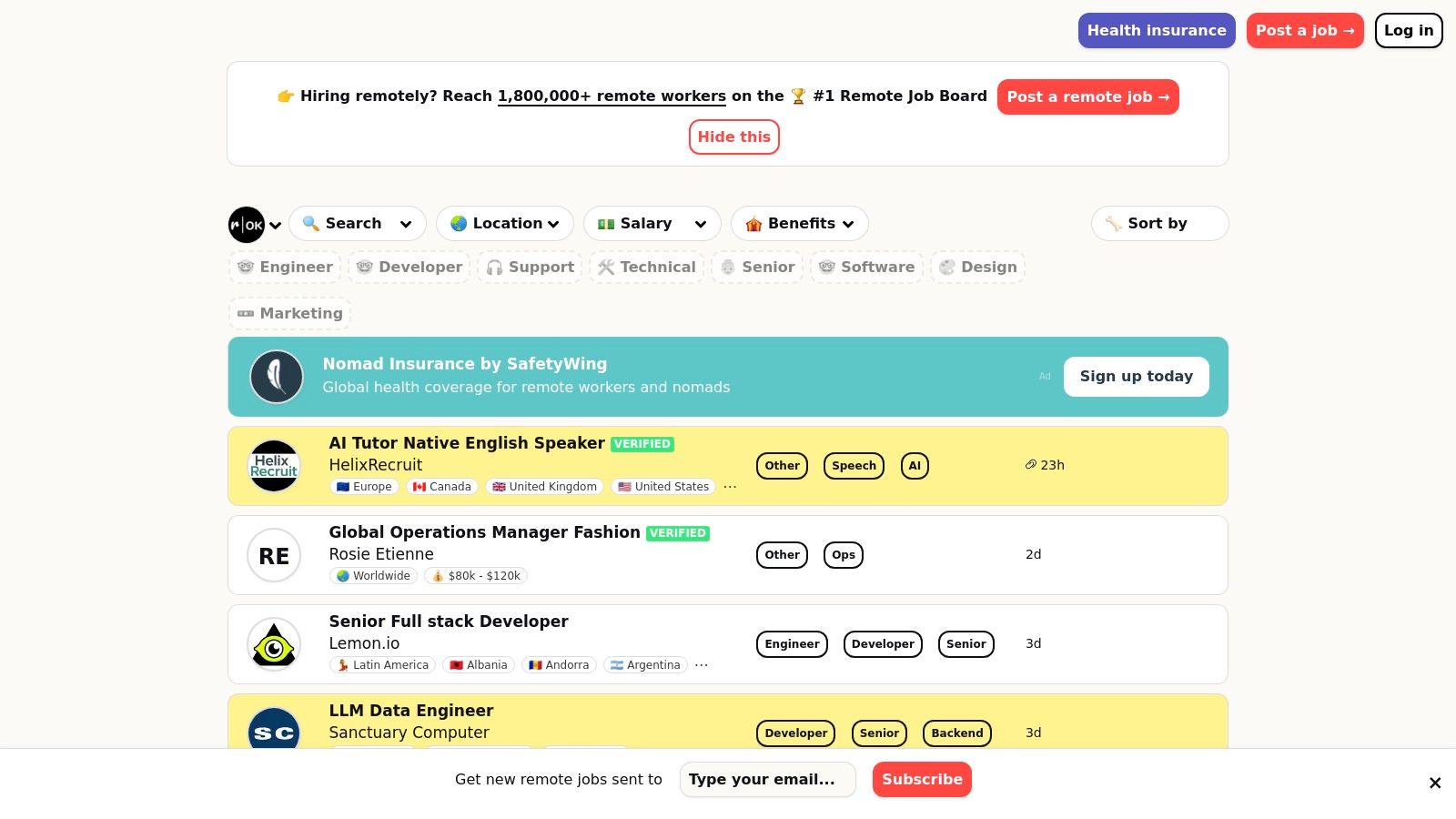The width and height of the screenshot is (1456, 819).
Task: Focus the email input field
Action: [768, 780]
